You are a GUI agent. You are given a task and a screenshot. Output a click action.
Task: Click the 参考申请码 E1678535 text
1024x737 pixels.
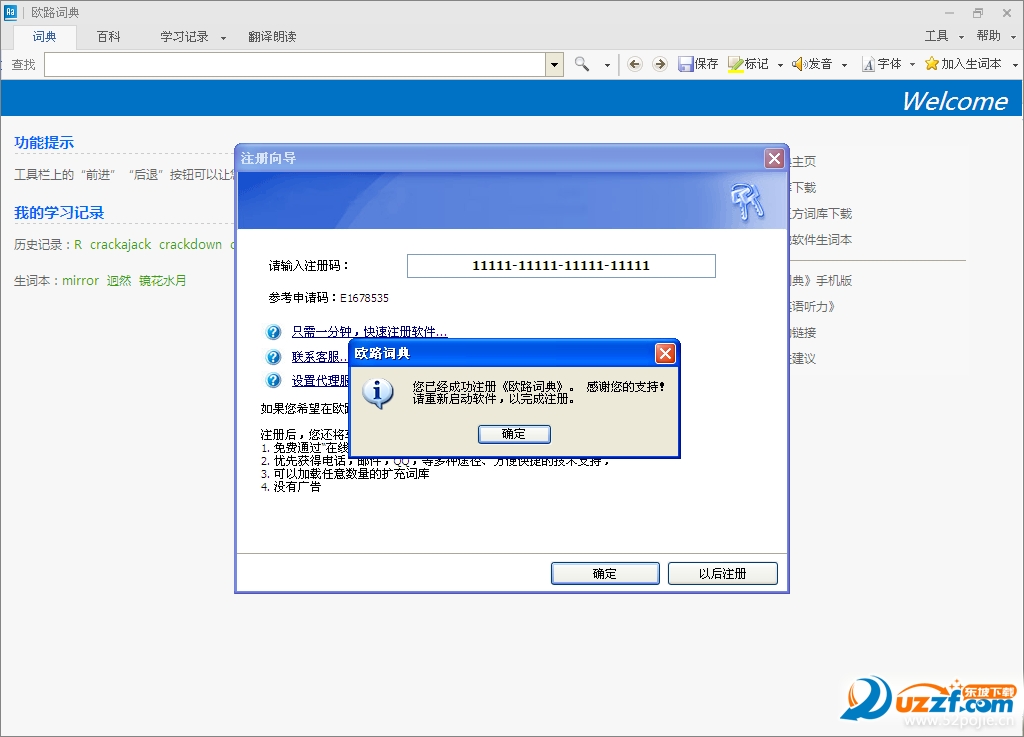tap(328, 298)
